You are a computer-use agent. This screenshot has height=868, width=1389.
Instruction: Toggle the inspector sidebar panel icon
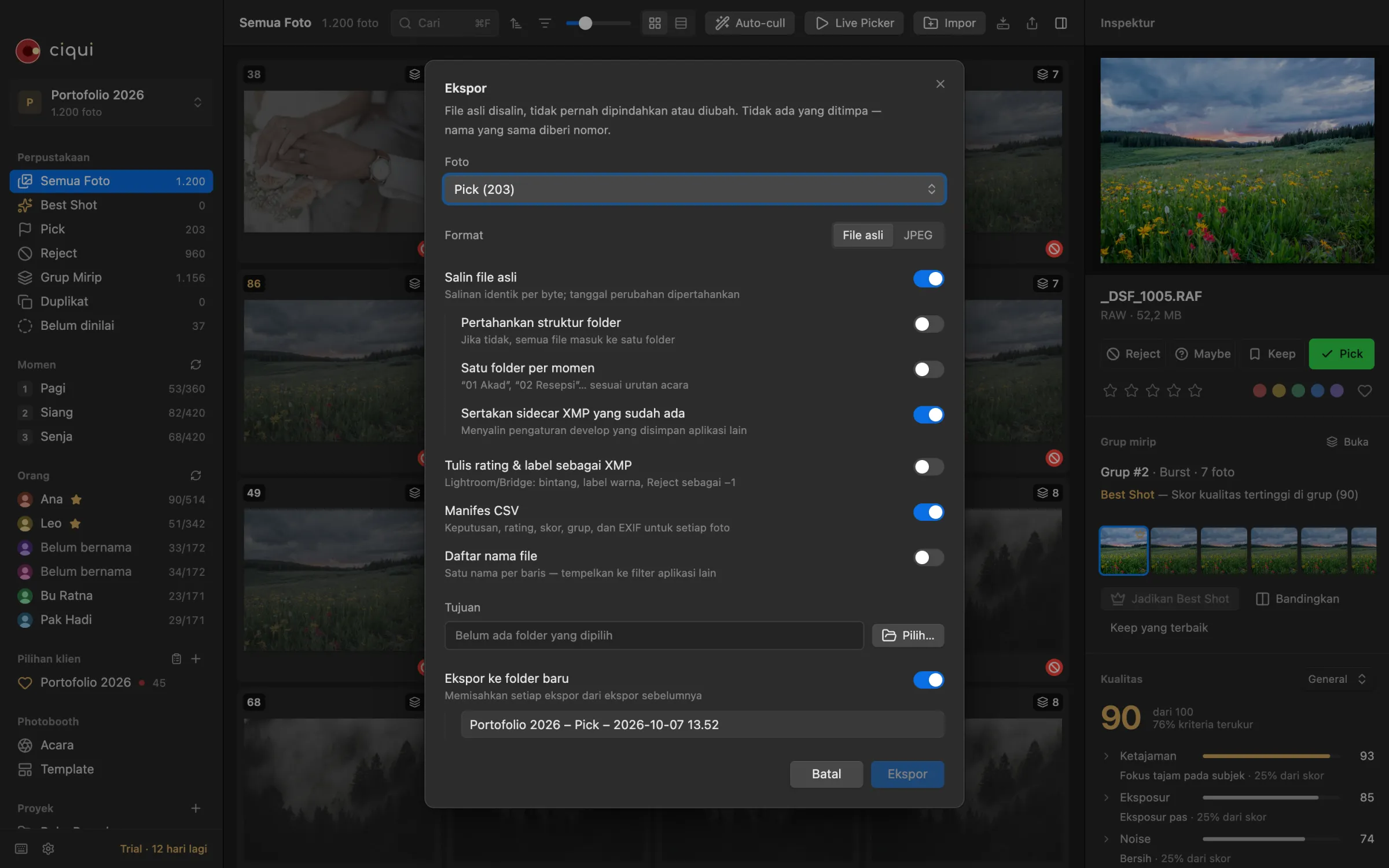tap(1061, 23)
